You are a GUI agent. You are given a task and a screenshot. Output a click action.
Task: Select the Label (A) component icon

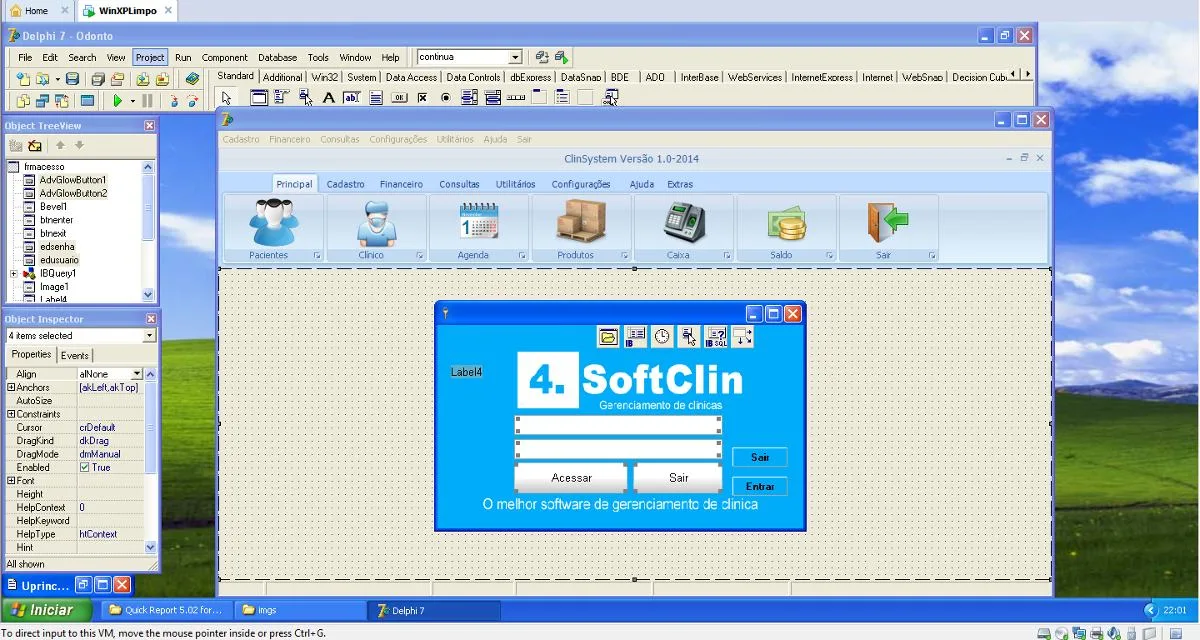click(328, 98)
